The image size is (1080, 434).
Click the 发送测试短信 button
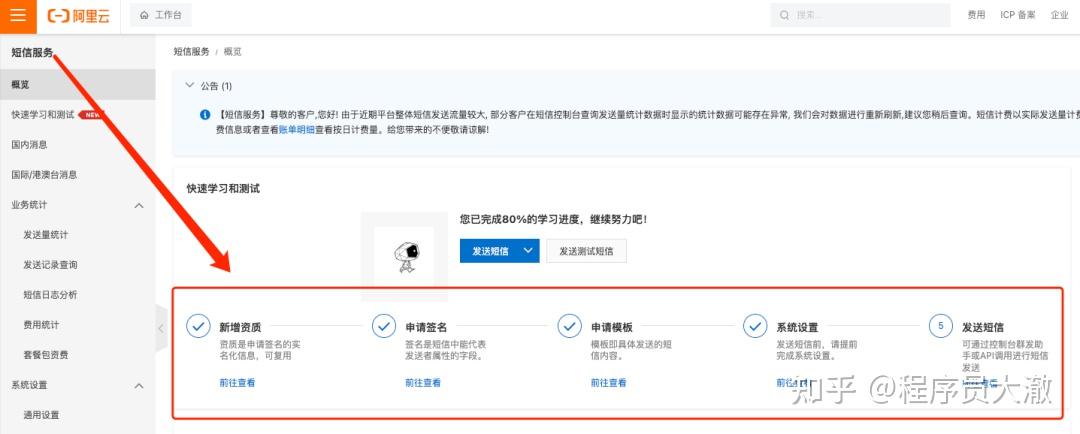click(x=586, y=251)
